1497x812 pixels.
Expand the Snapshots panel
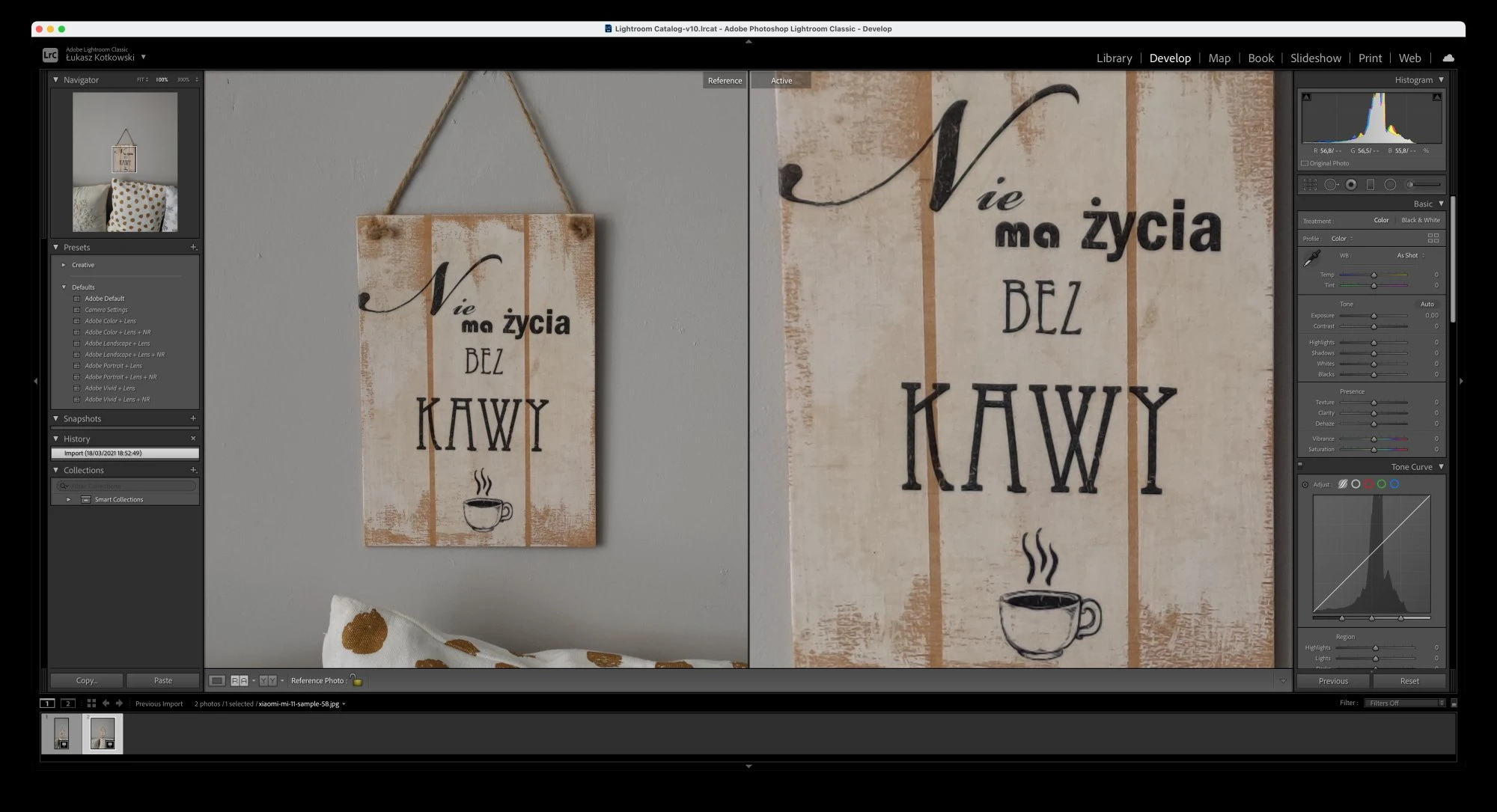point(55,418)
